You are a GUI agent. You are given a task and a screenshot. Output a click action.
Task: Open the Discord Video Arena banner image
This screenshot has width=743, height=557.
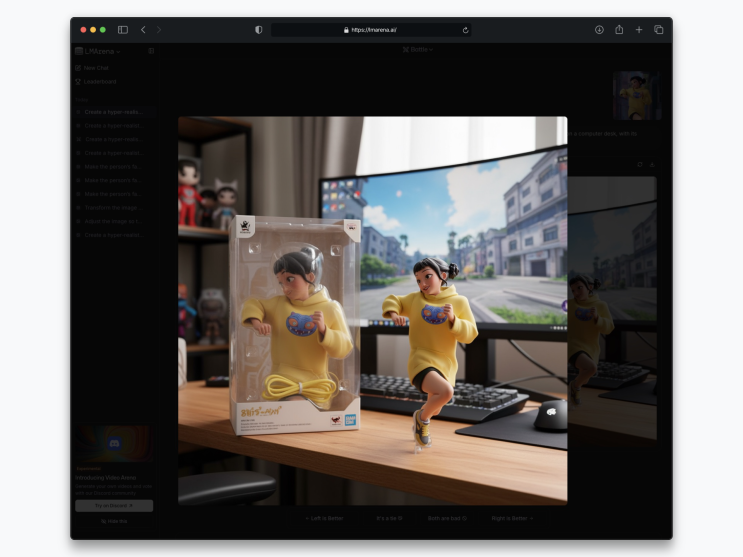tap(114, 443)
